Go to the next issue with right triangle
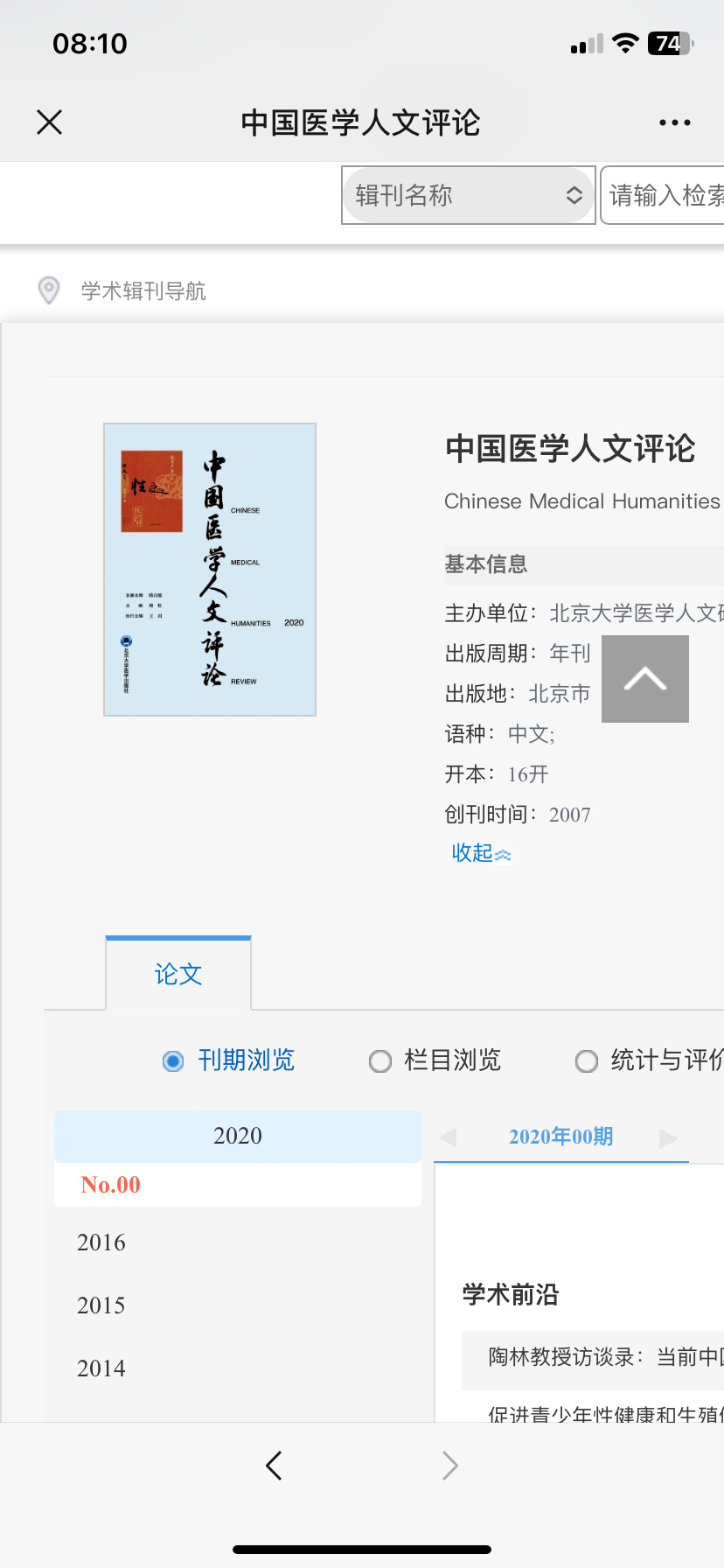The height and width of the screenshot is (1568, 724). pyautogui.click(x=668, y=1137)
